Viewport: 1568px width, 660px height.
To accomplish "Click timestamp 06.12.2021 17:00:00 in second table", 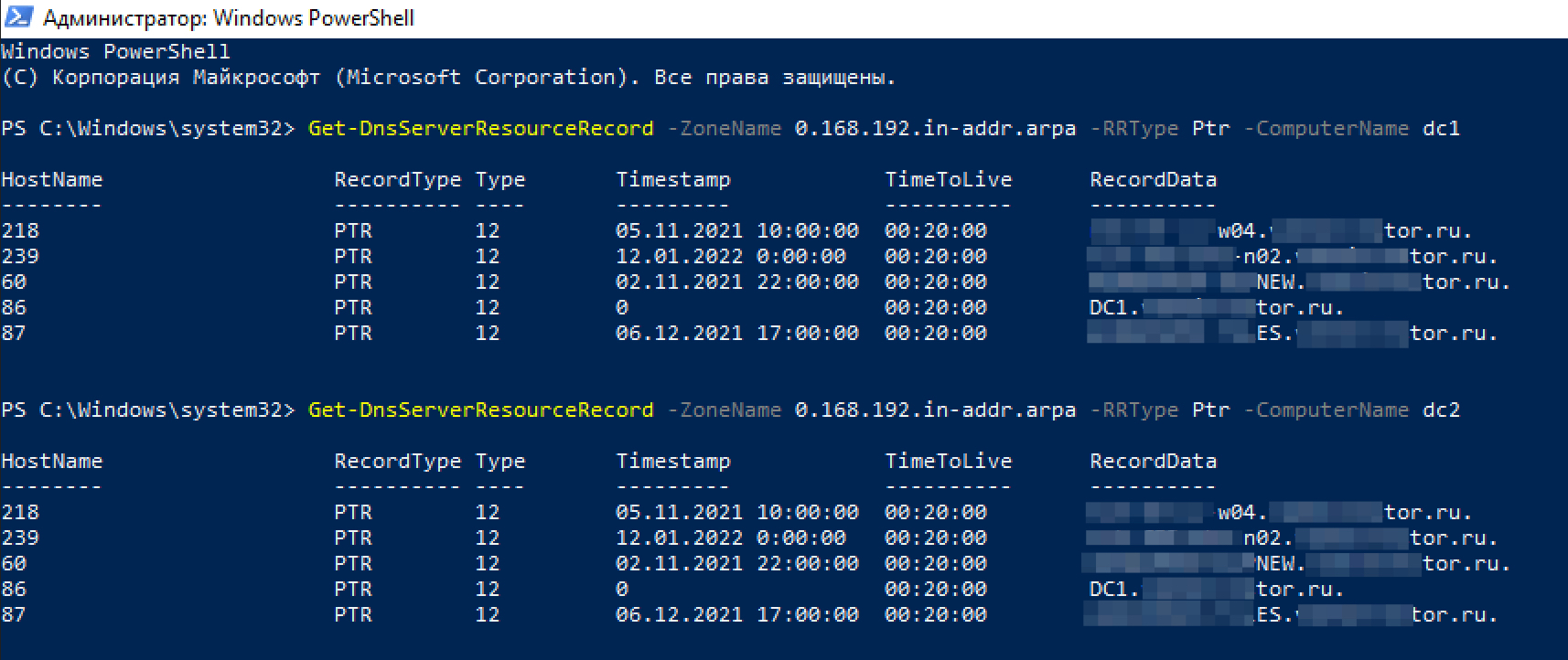I will 737,614.
